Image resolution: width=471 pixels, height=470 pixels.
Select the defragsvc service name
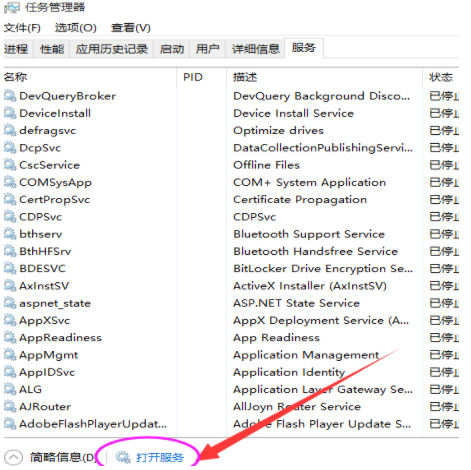(48, 131)
